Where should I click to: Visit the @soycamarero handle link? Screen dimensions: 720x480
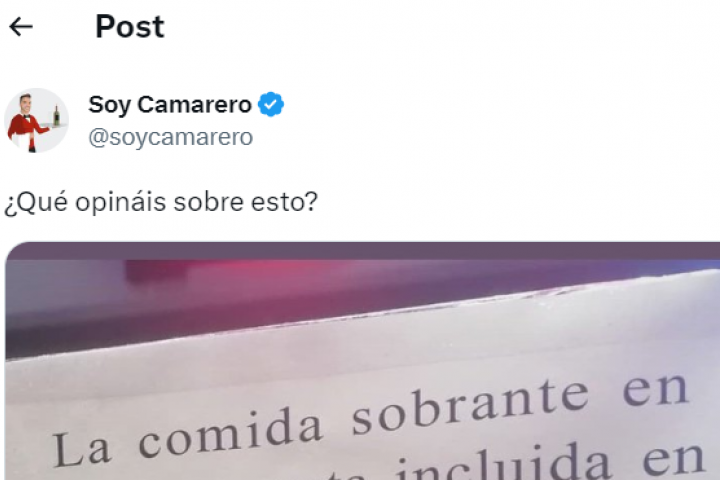tap(170, 137)
